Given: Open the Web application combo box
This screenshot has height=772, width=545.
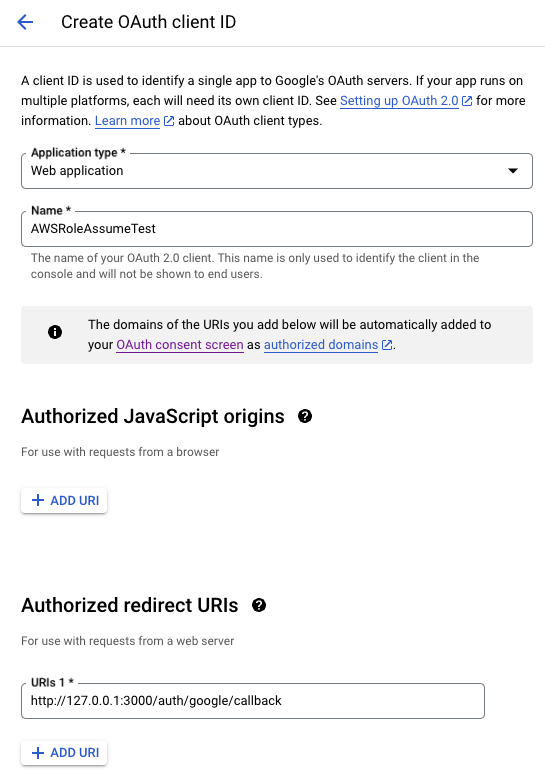Looking at the screenshot, I should [277, 171].
